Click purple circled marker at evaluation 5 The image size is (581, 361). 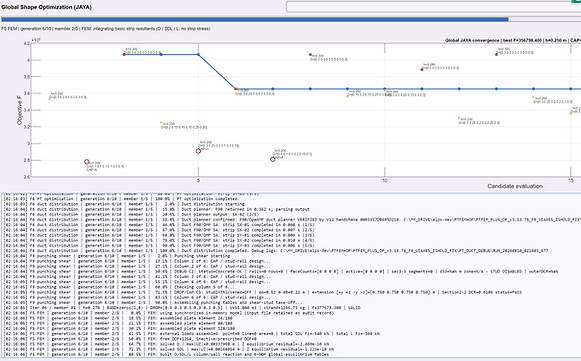point(198,151)
